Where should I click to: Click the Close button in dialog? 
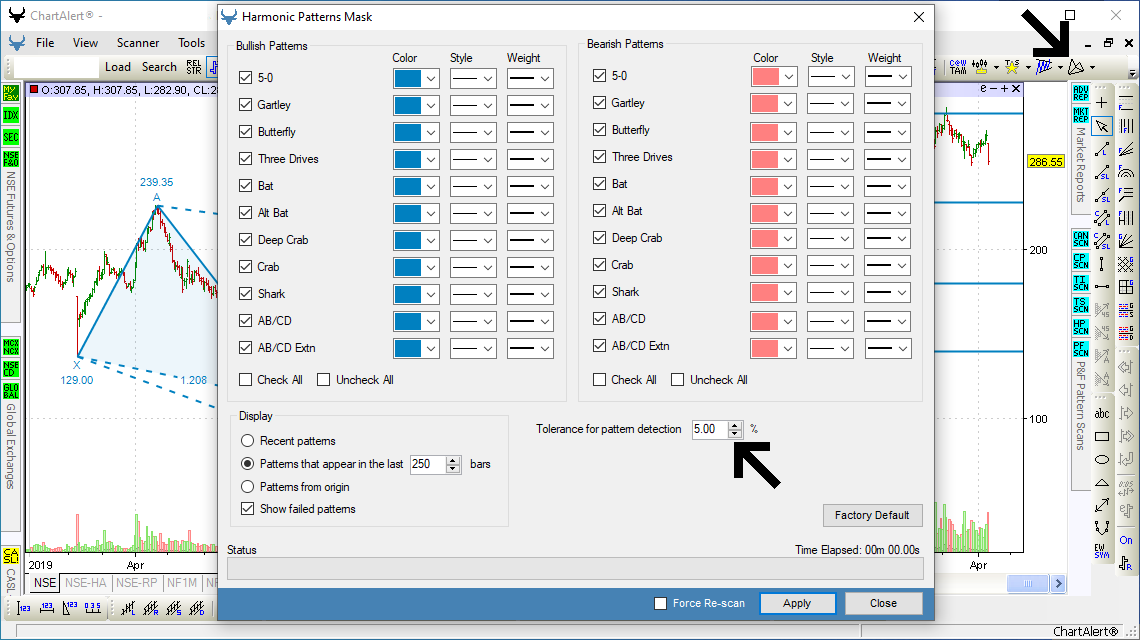tap(883, 604)
